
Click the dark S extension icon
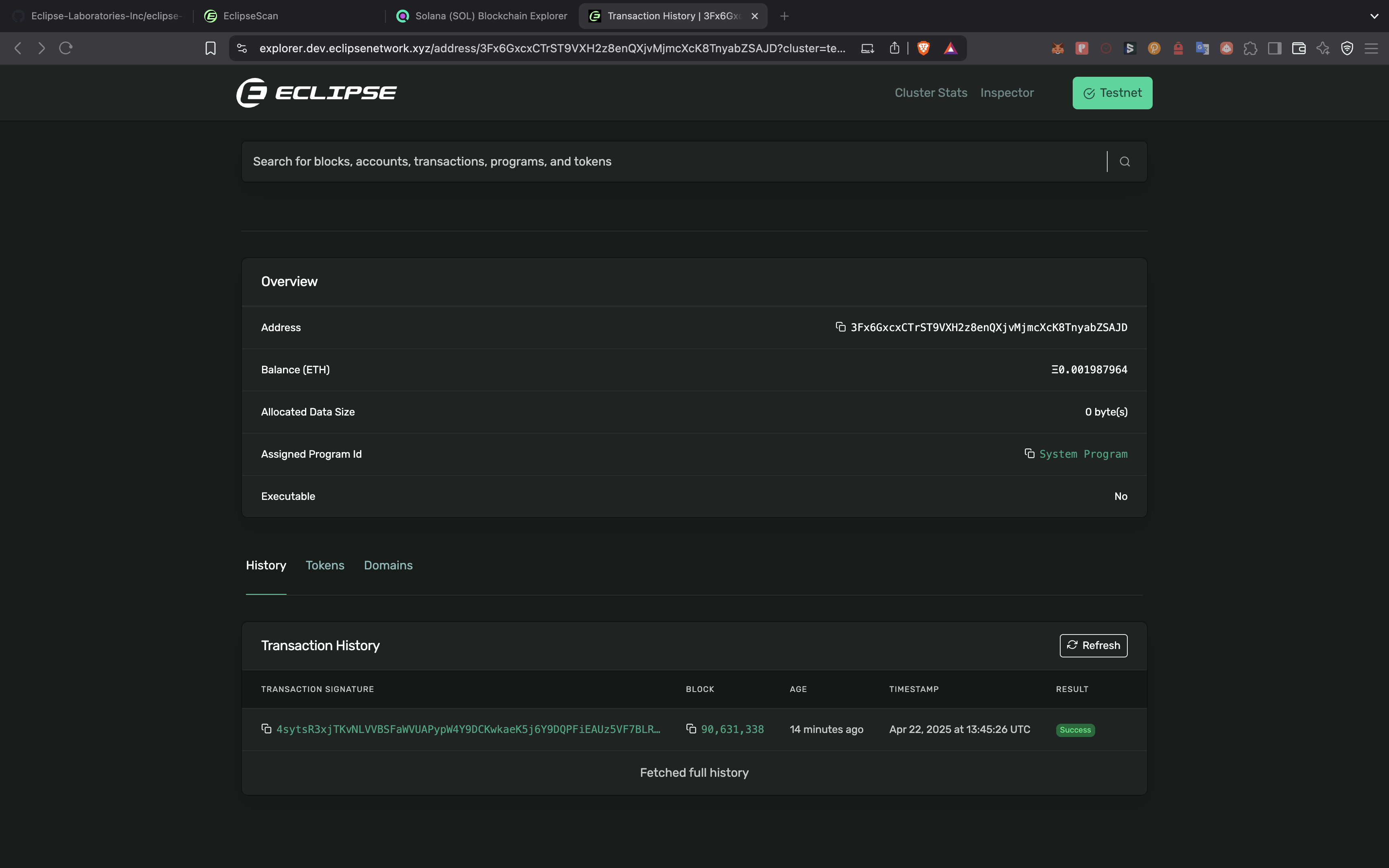click(1130, 48)
